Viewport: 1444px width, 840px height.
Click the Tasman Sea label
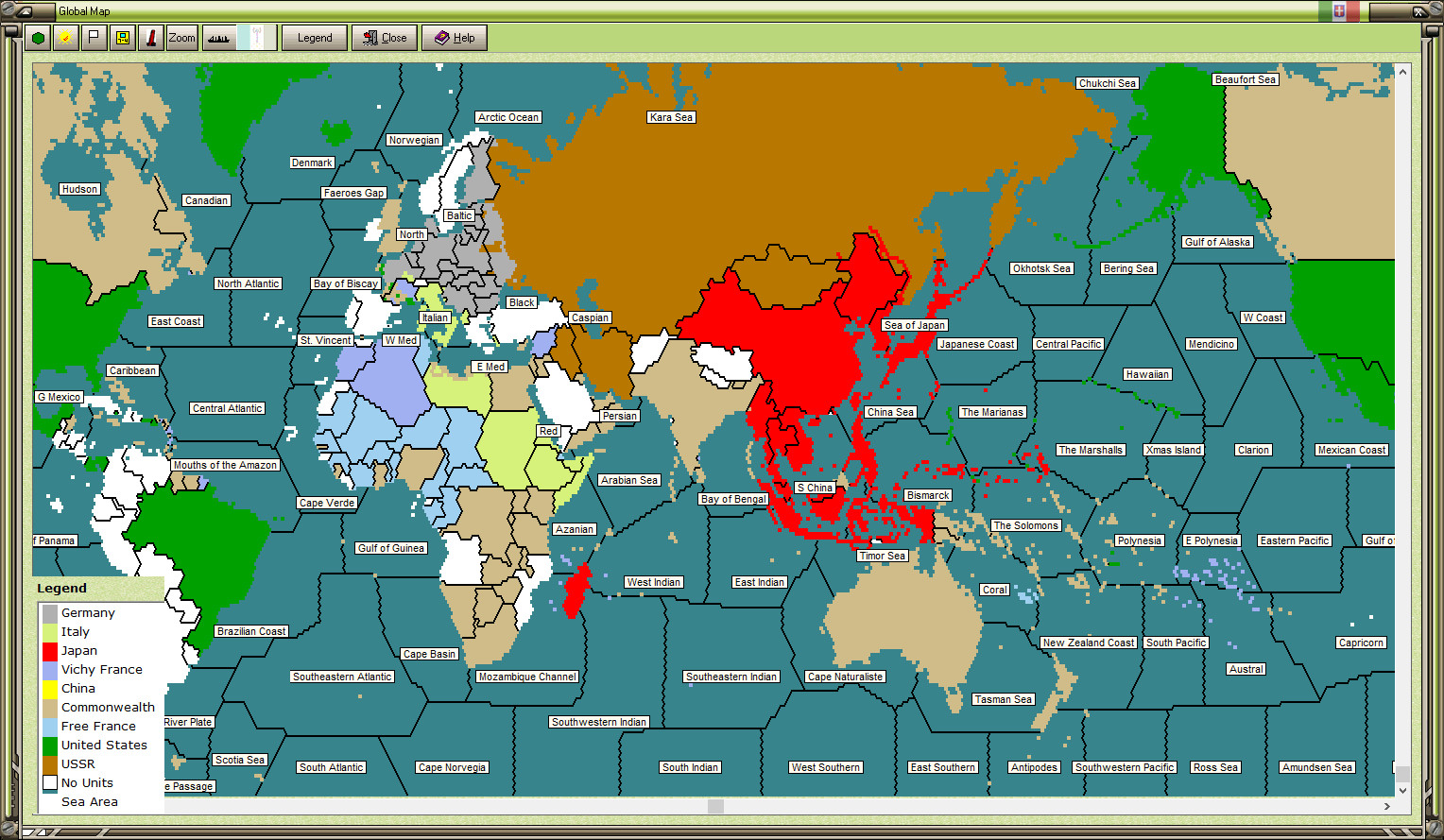pos(1004,699)
